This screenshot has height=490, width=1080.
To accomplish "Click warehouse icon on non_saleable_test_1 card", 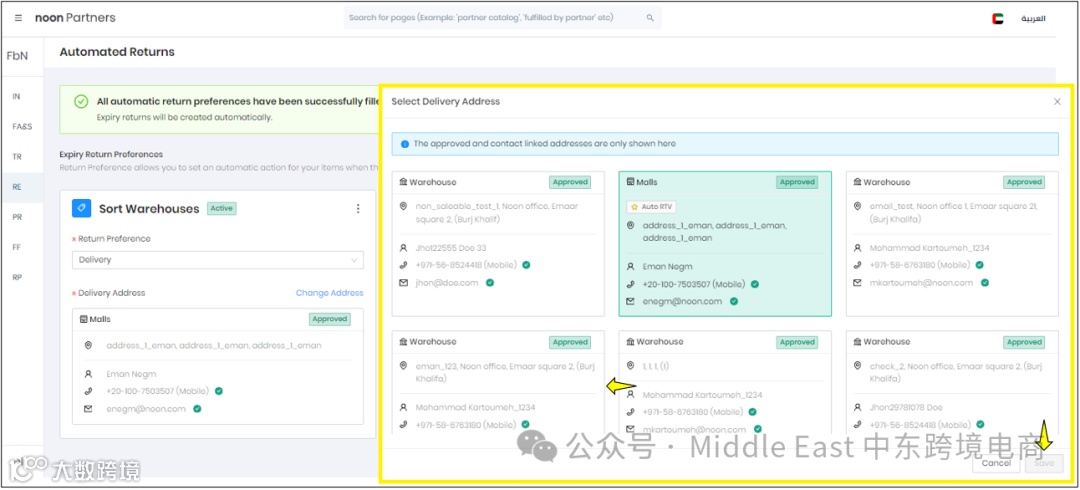I will (x=403, y=182).
